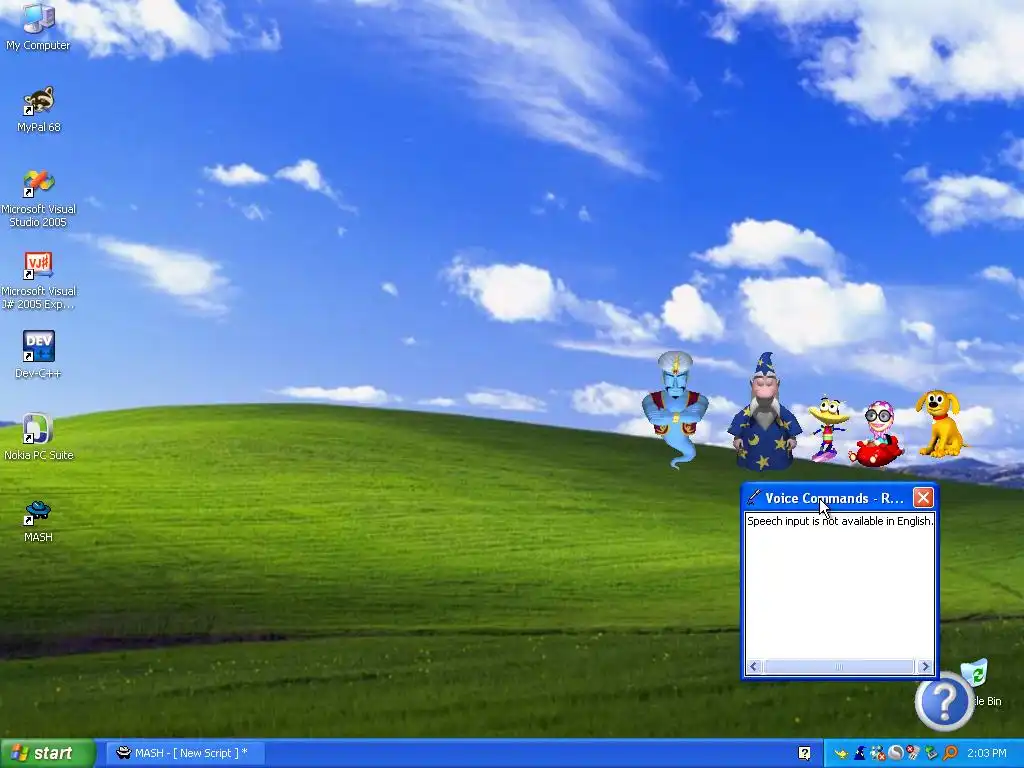Click the yellow dog agent character
1024x768 pixels.
point(940,423)
